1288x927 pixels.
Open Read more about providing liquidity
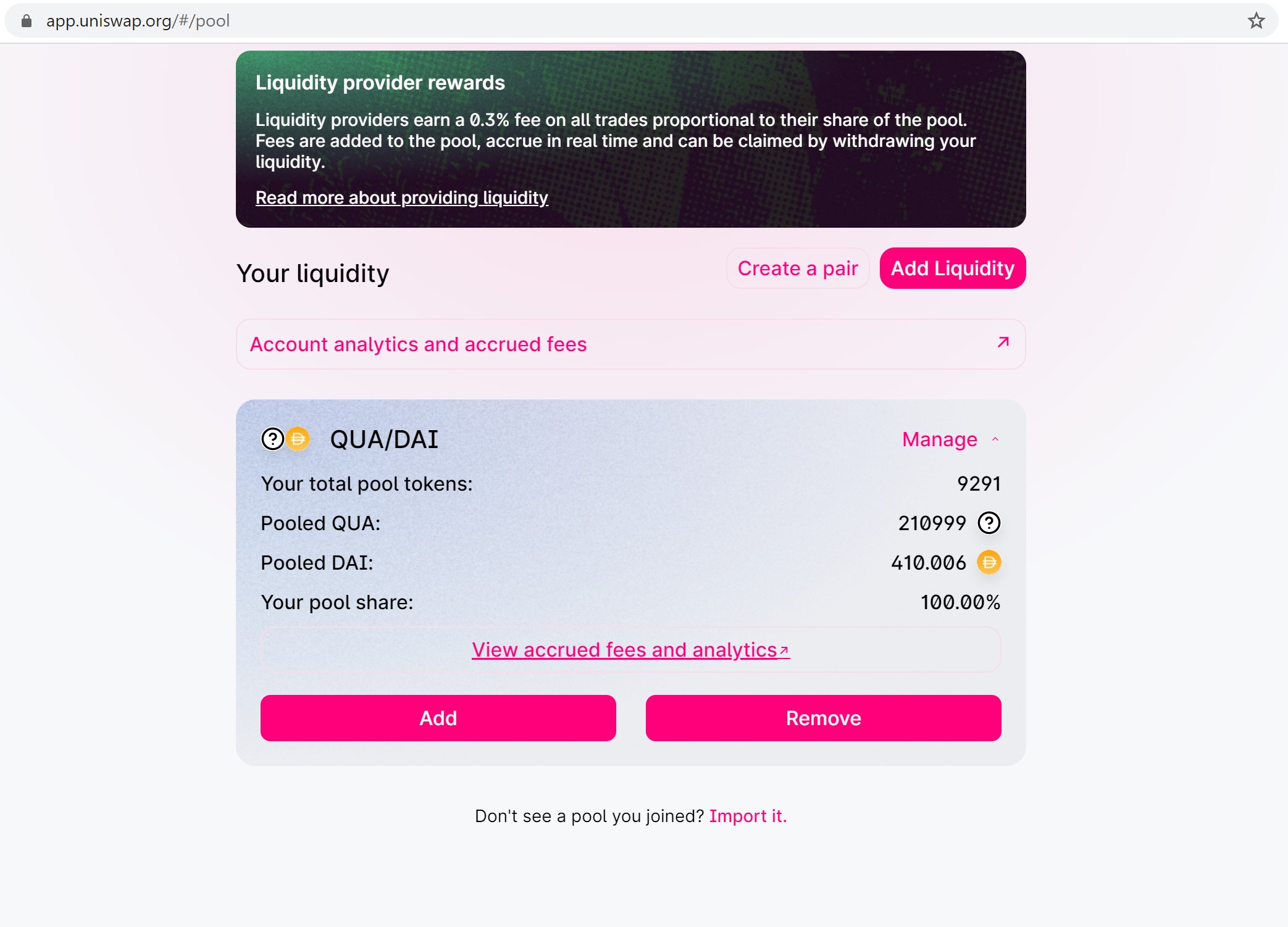click(401, 197)
